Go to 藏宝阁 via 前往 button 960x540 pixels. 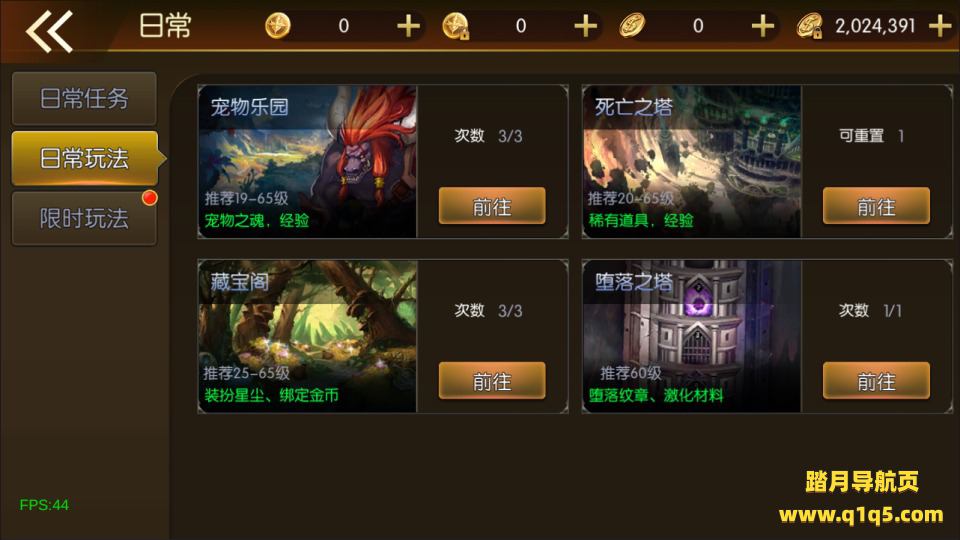(x=492, y=381)
